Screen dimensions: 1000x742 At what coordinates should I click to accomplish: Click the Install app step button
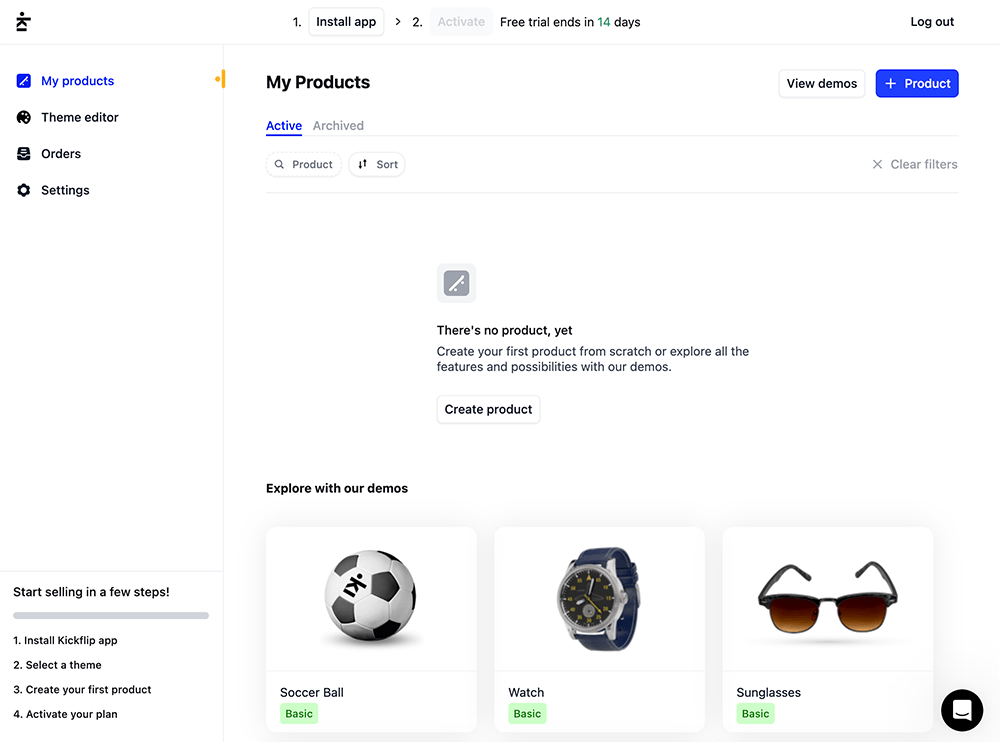346,22
